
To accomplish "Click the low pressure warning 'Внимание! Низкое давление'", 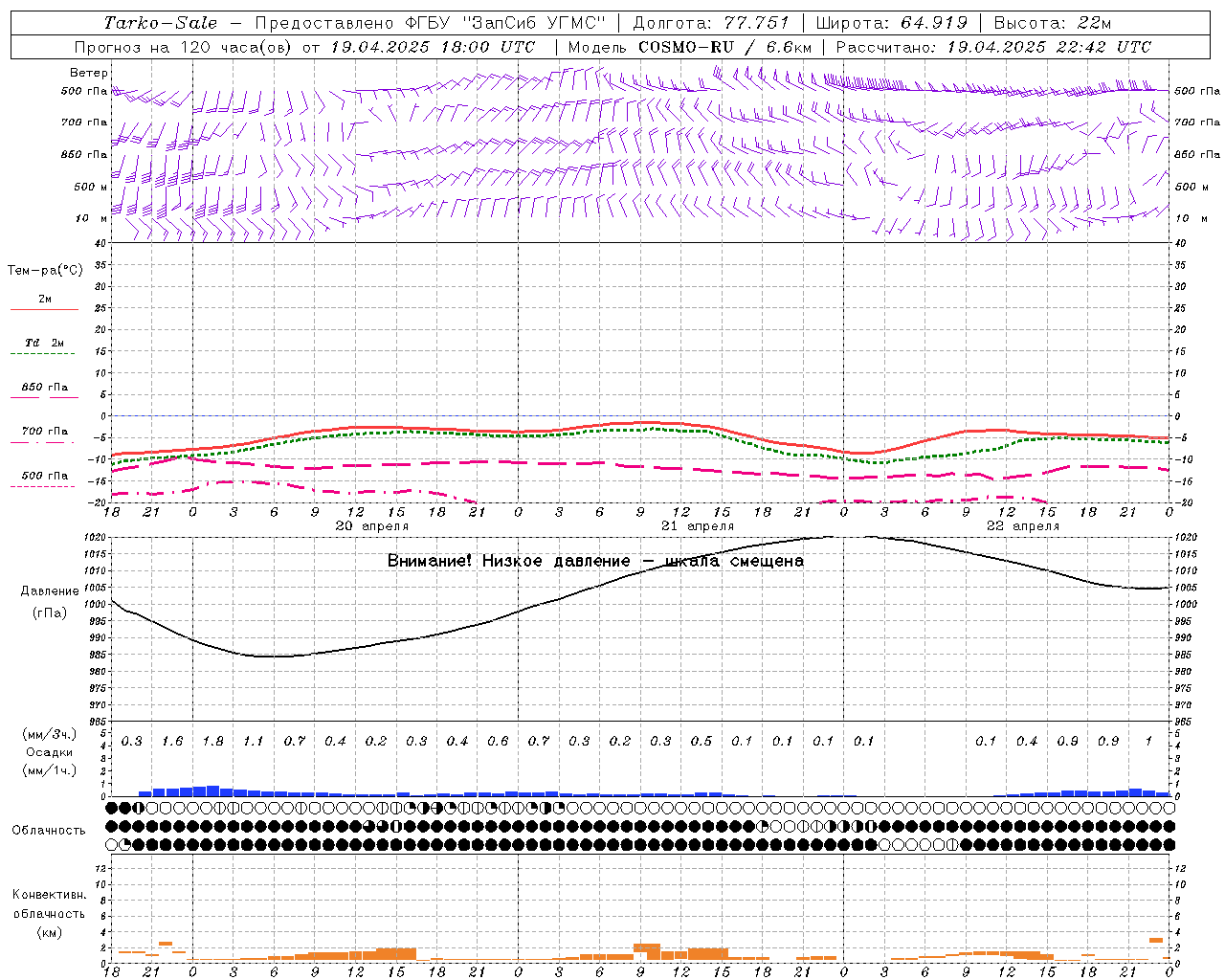I will 509,561.
